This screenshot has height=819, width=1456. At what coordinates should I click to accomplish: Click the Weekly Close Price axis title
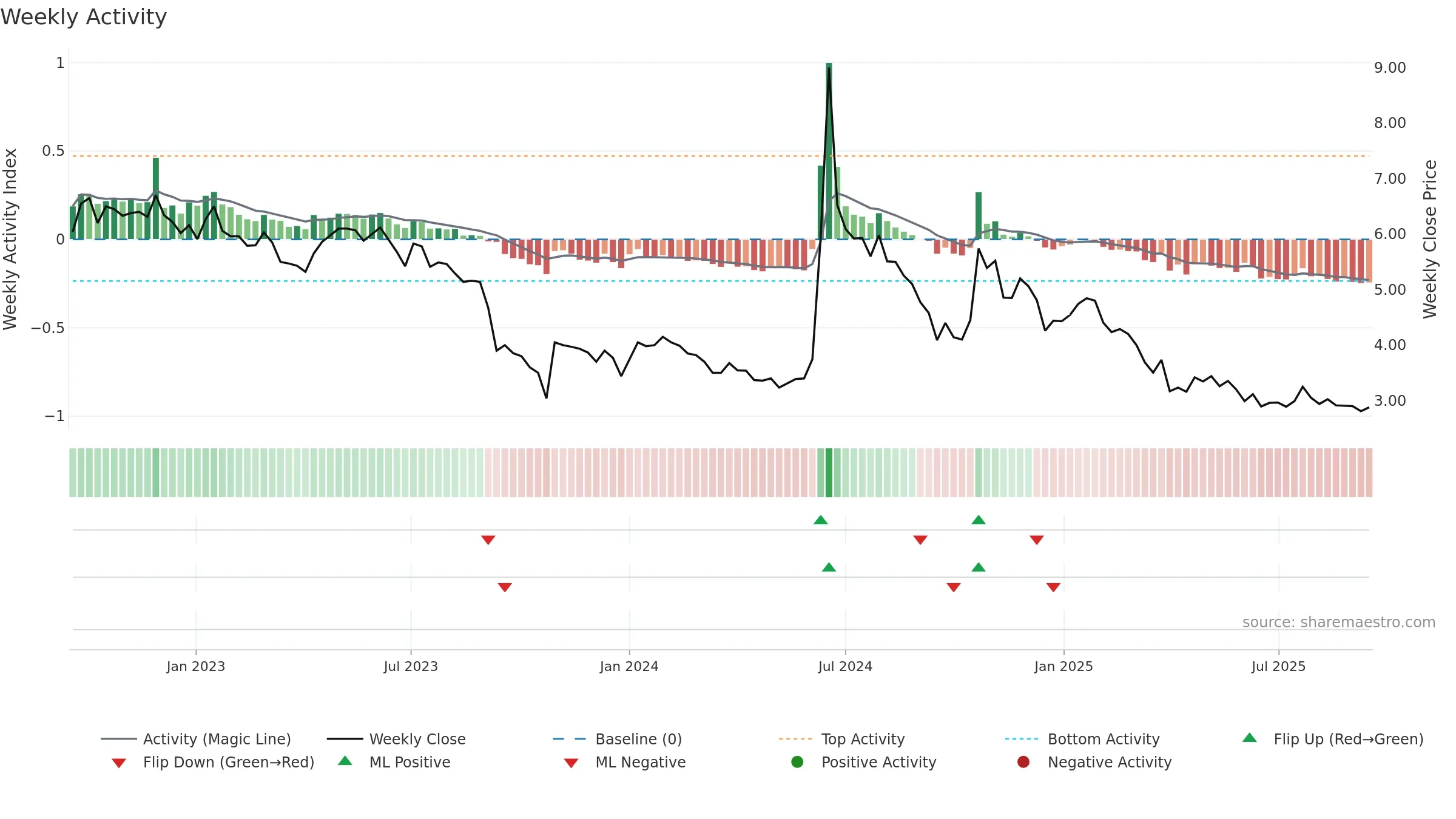click(x=1430, y=239)
